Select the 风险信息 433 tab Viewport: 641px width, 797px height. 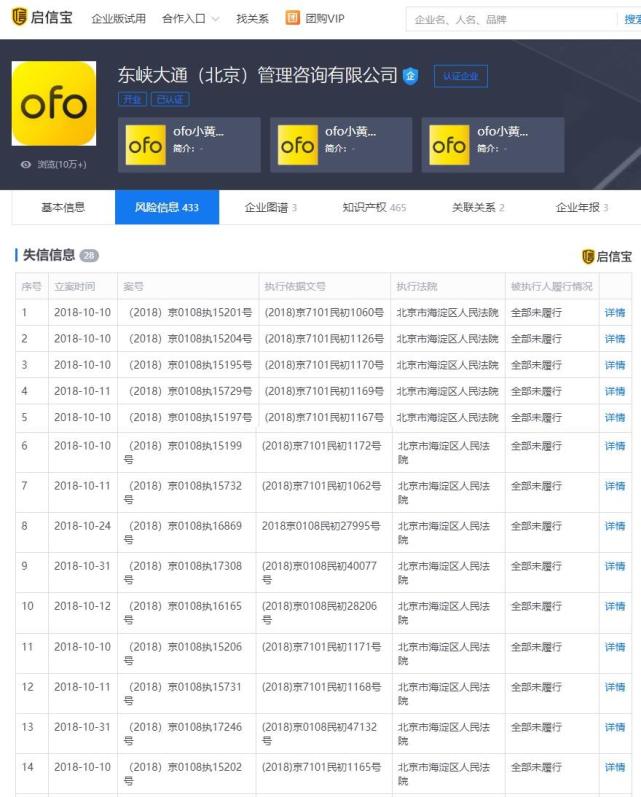167,207
